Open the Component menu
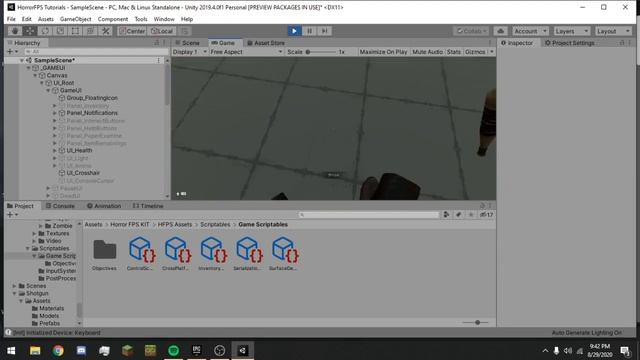Image resolution: width=640 pixels, height=360 pixels. point(113,19)
